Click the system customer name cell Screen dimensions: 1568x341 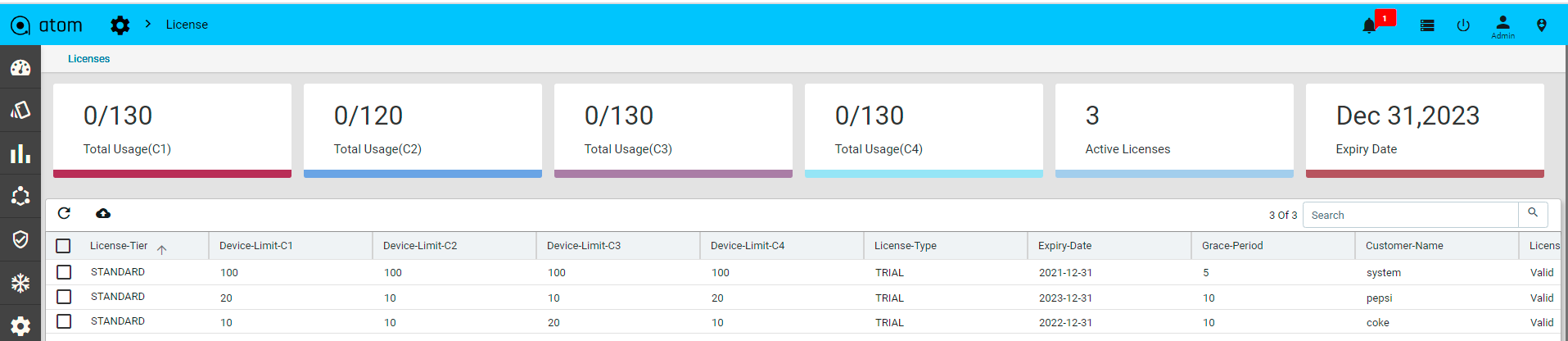[x=1384, y=273]
